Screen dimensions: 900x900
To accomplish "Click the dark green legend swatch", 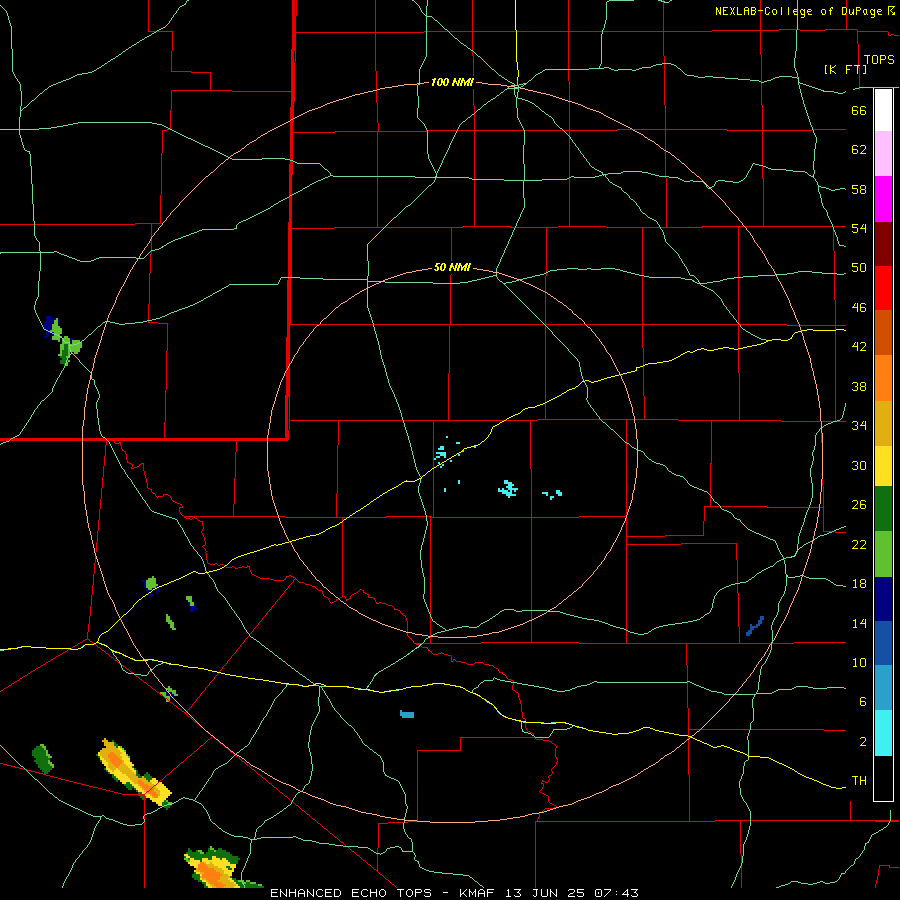I will [x=883, y=509].
